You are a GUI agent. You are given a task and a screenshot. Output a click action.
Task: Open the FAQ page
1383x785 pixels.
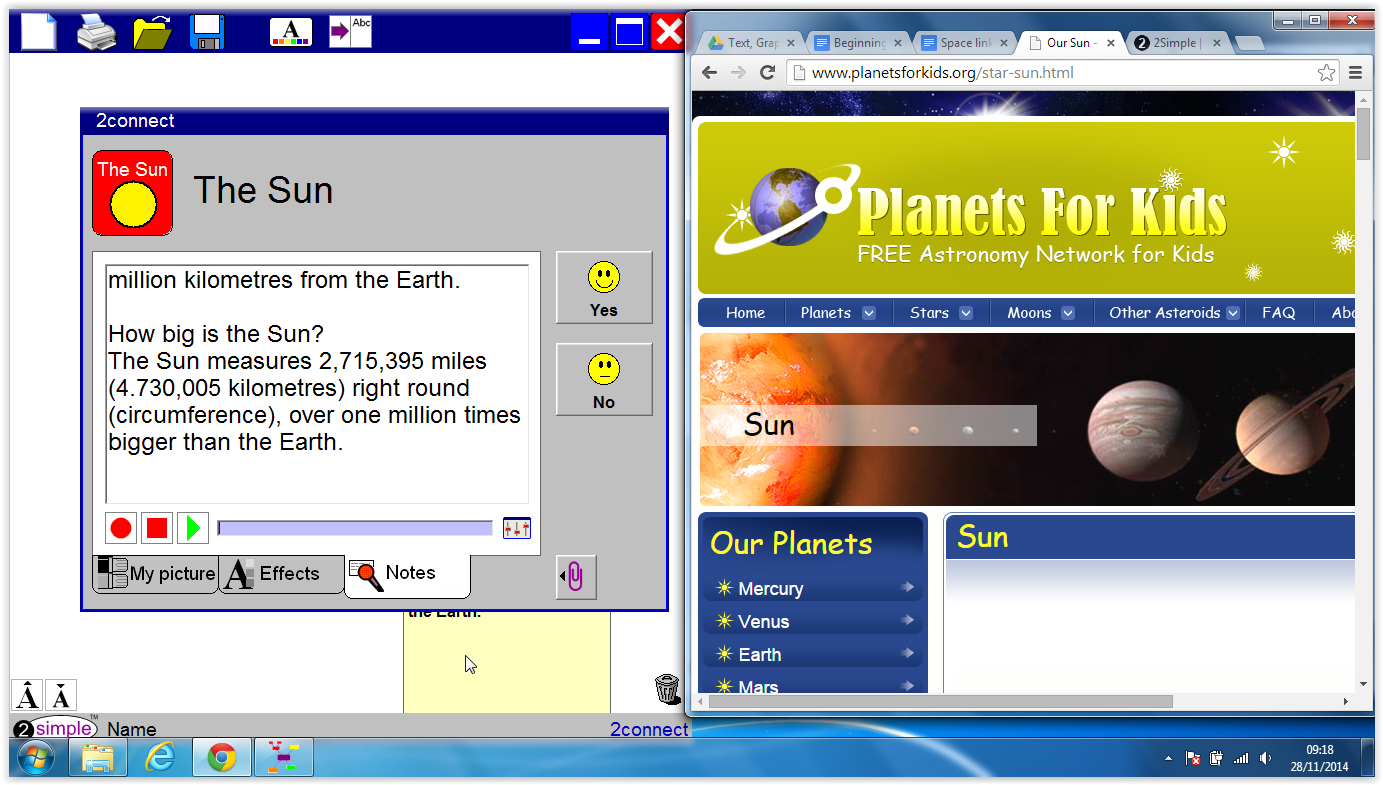click(x=1278, y=313)
